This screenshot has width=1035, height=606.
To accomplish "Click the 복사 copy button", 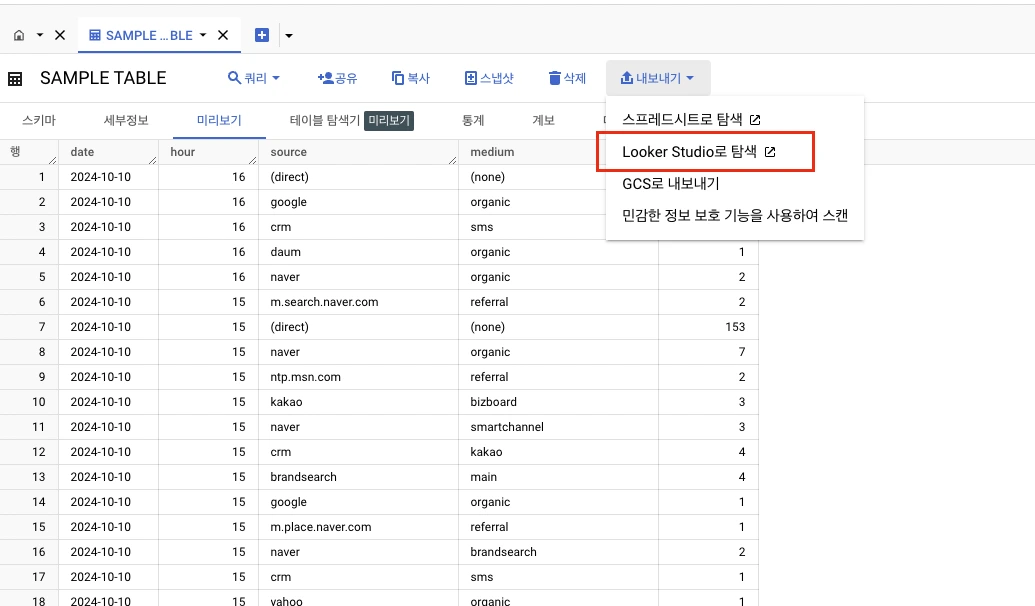I will 411,78.
